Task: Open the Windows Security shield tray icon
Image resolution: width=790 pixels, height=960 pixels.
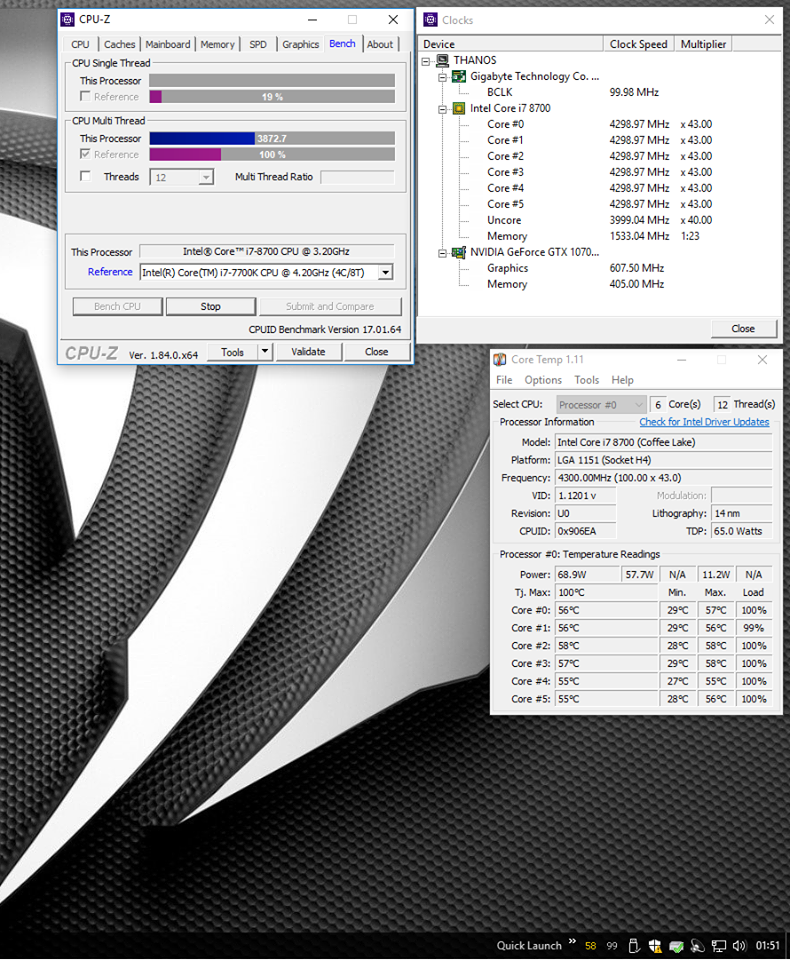Action: pos(655,946)
